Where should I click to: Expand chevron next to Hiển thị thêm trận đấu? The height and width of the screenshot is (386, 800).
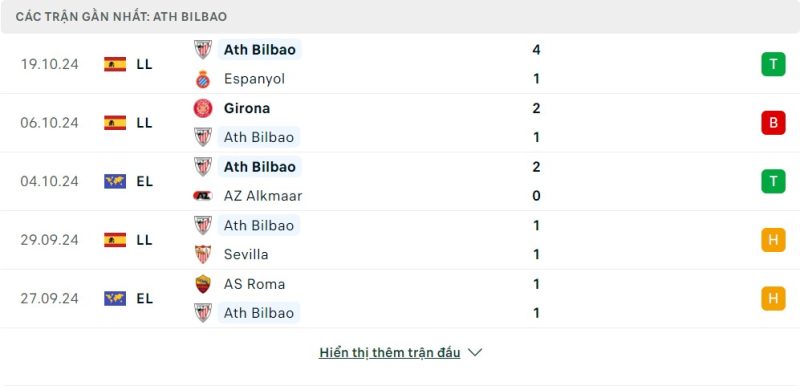(x=475, y=352)
